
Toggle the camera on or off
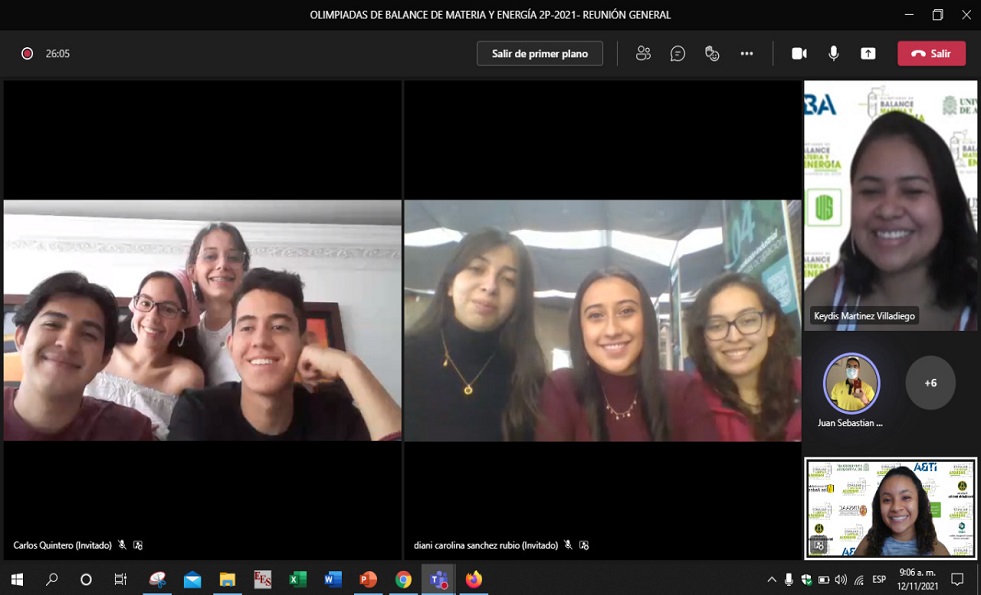[x=799, y=54]
